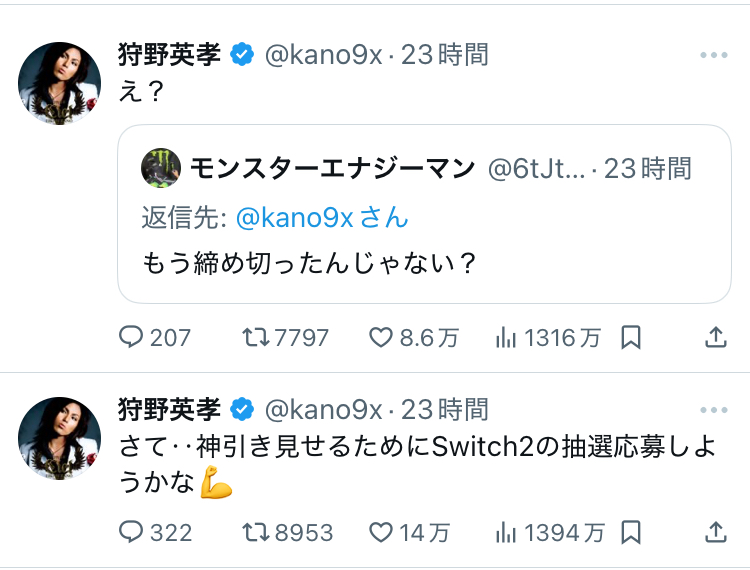View analytics of the 'え？' tweet

point(506,338)
